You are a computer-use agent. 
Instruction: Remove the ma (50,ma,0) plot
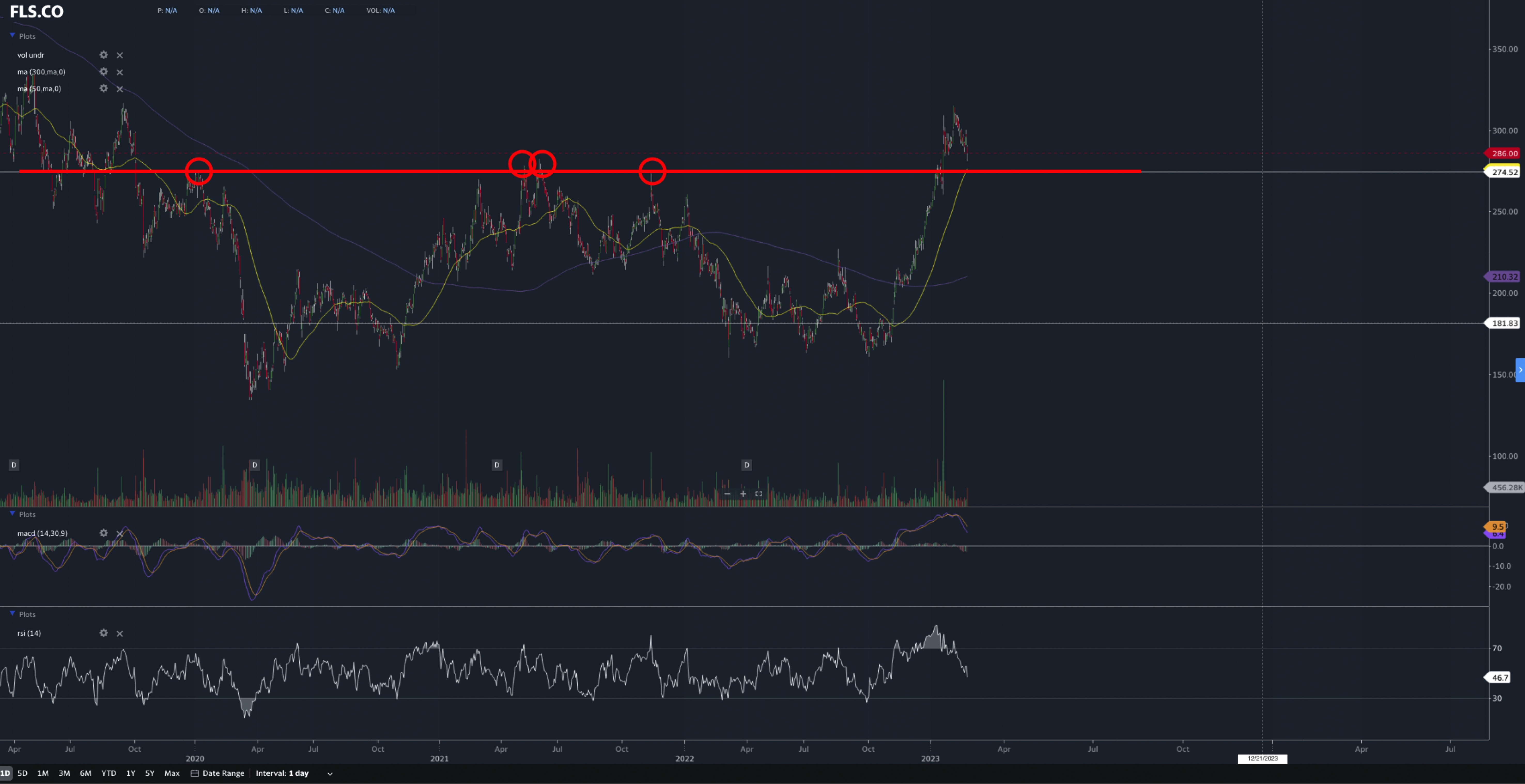point(120,89)
